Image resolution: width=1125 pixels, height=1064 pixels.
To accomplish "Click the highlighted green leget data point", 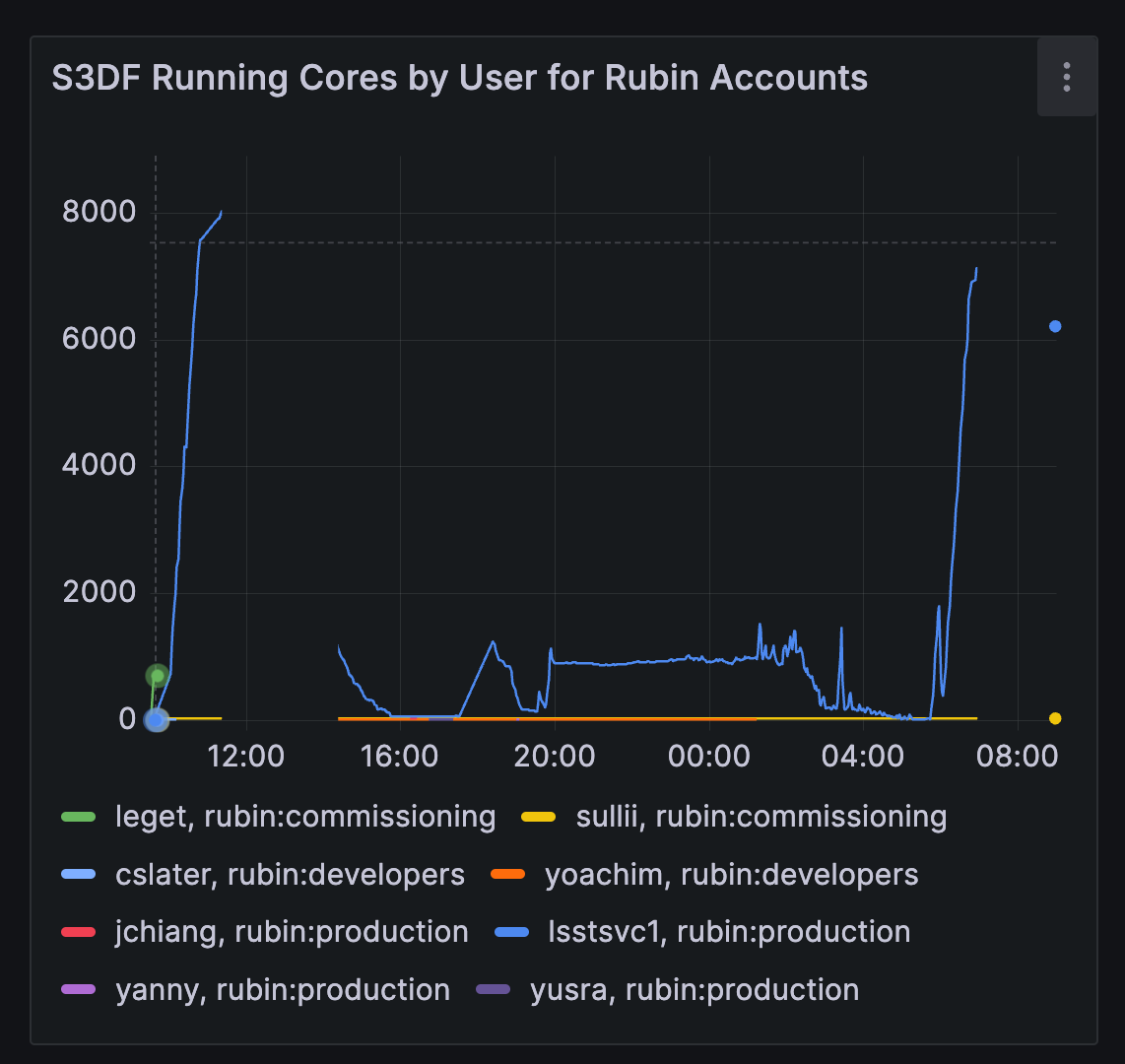I will coord(157,676).
